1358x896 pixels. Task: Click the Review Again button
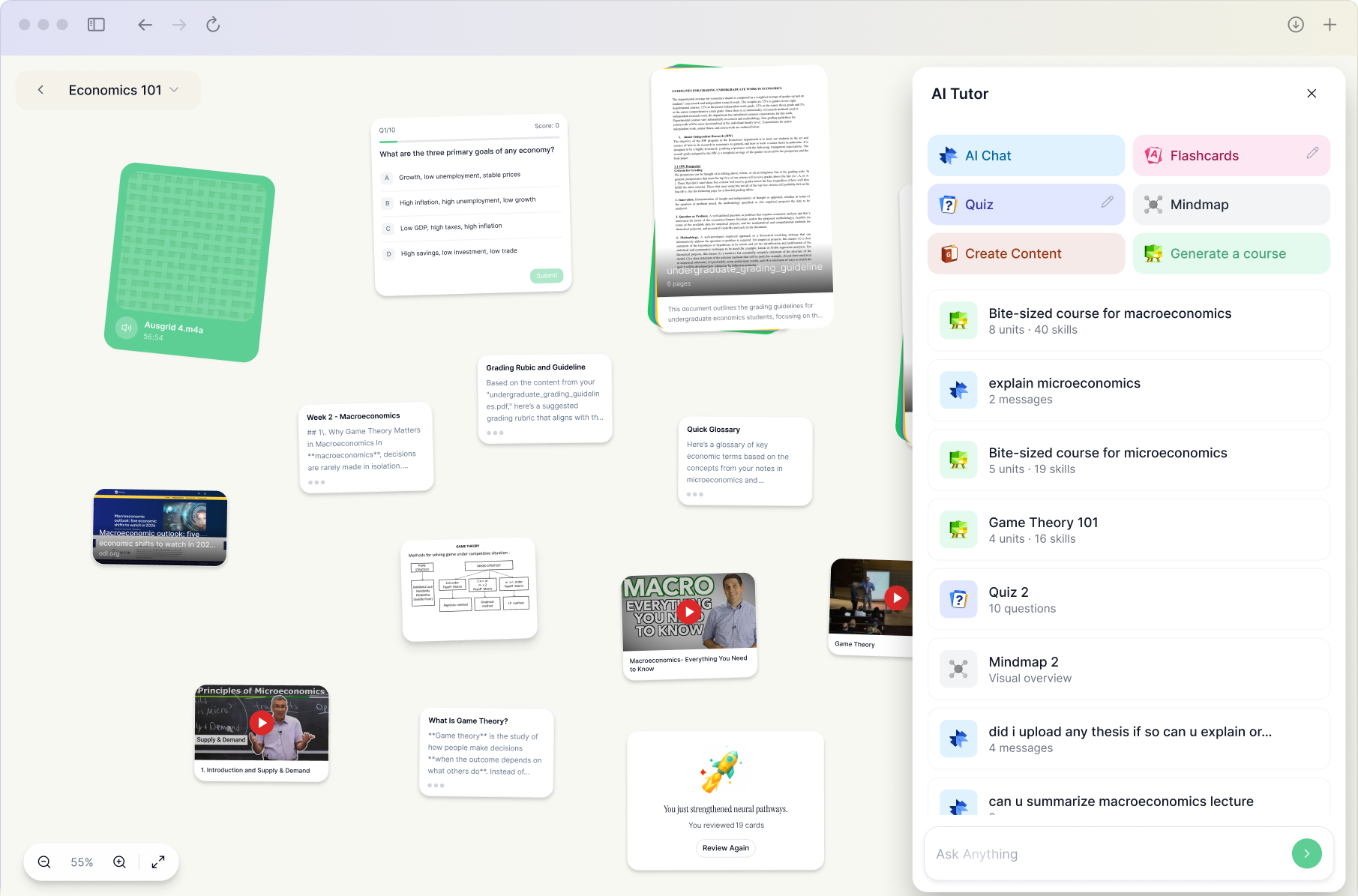tap(725, 848)
